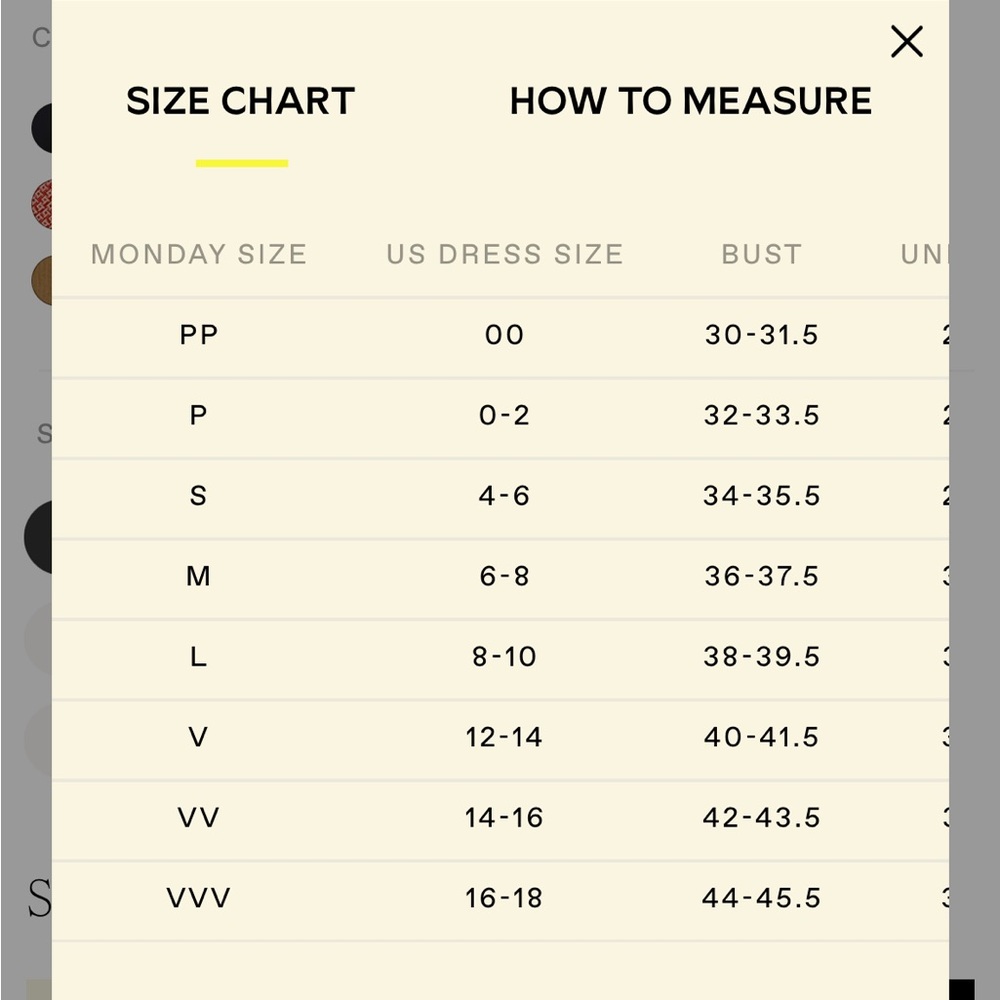Screen dimensions: 1000x1000
Task: Click the M size row label
Action: 198,576
